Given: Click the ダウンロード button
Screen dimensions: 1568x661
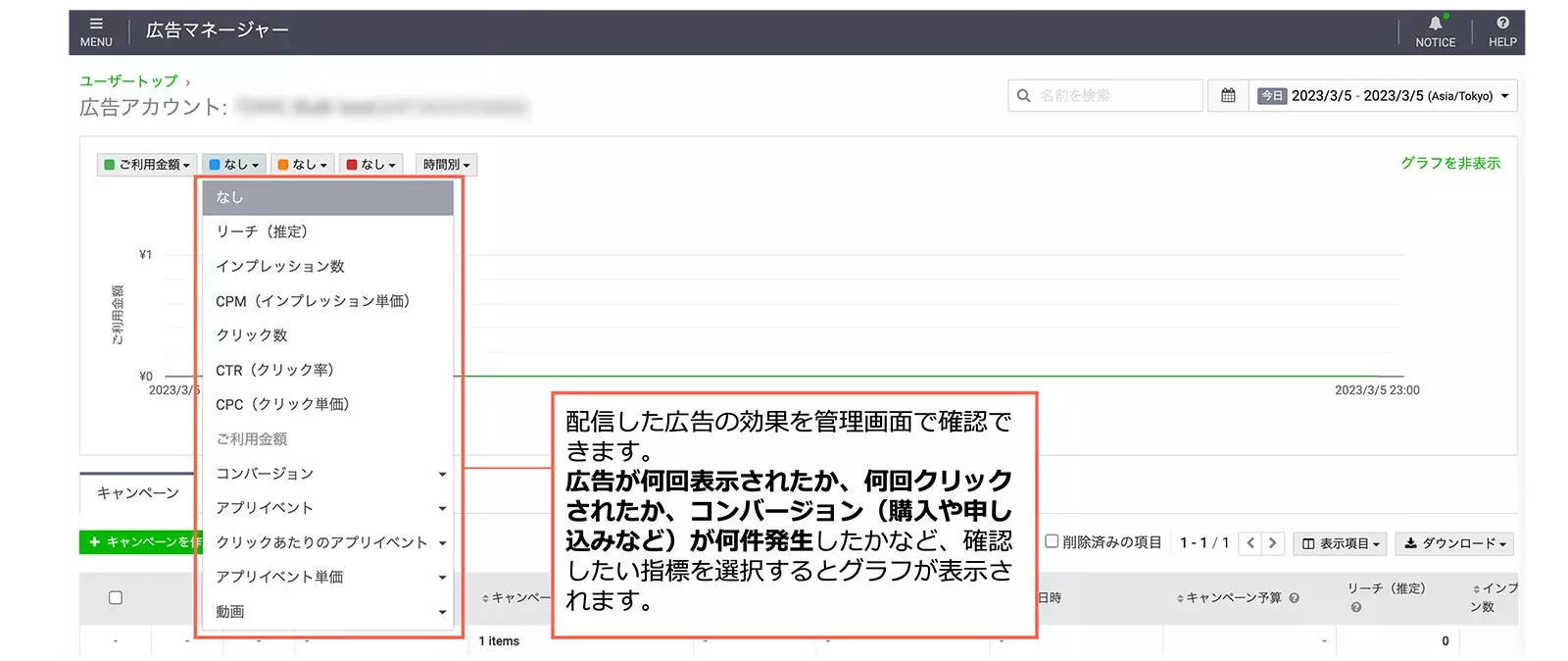Looking at the screenshot, I should pyautogui.click(x=1454, y=543).
